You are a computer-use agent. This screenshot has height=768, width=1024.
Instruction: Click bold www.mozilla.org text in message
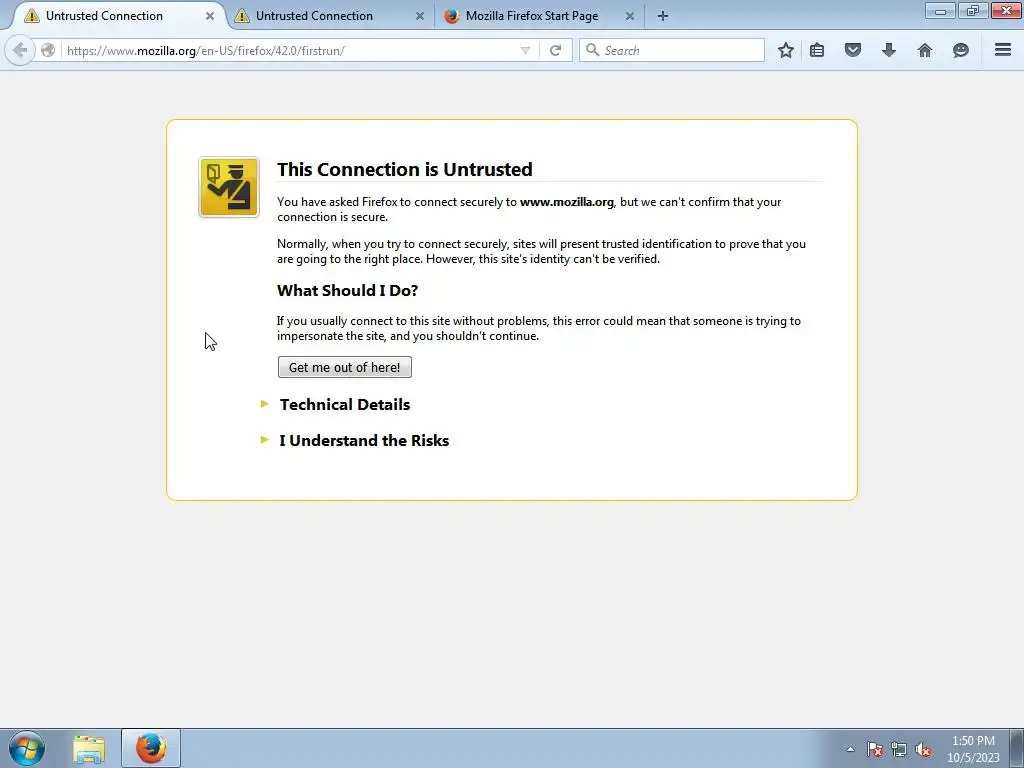(x=567, y=202)
